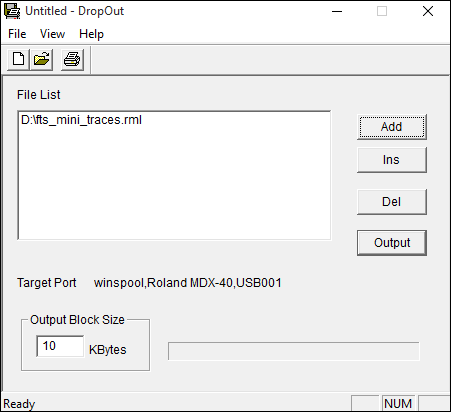Image resolution: width=451 pixels, height=412 pixels.
Task: Click the Print toolbar icon
Action: [x=72, y=60]
